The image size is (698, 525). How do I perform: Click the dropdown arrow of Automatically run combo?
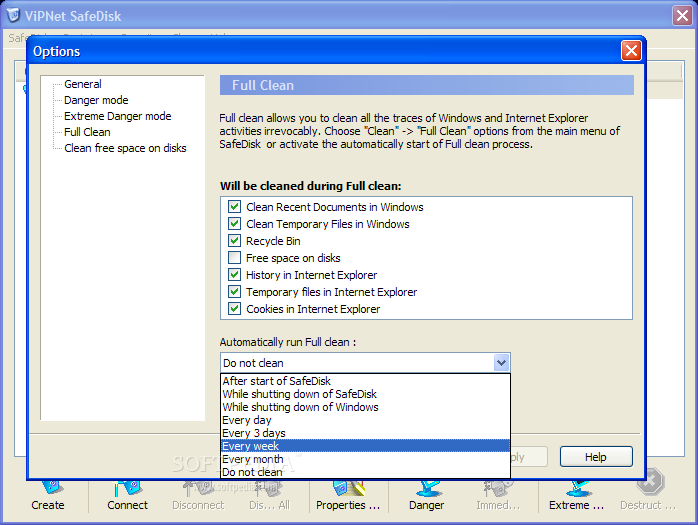click(501, 363)
